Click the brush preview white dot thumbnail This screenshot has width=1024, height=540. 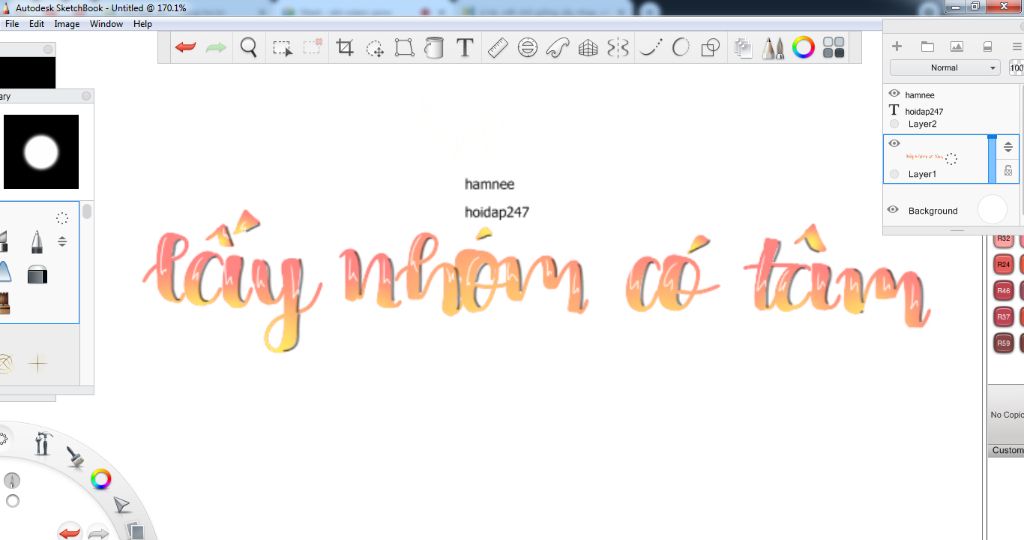(x=41, y=152)
